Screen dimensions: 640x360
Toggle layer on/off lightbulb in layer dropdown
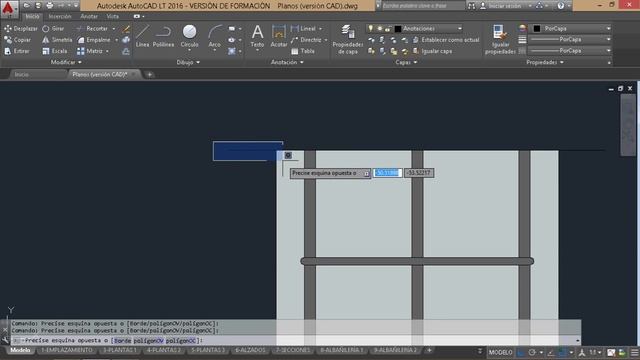point(371,29)
